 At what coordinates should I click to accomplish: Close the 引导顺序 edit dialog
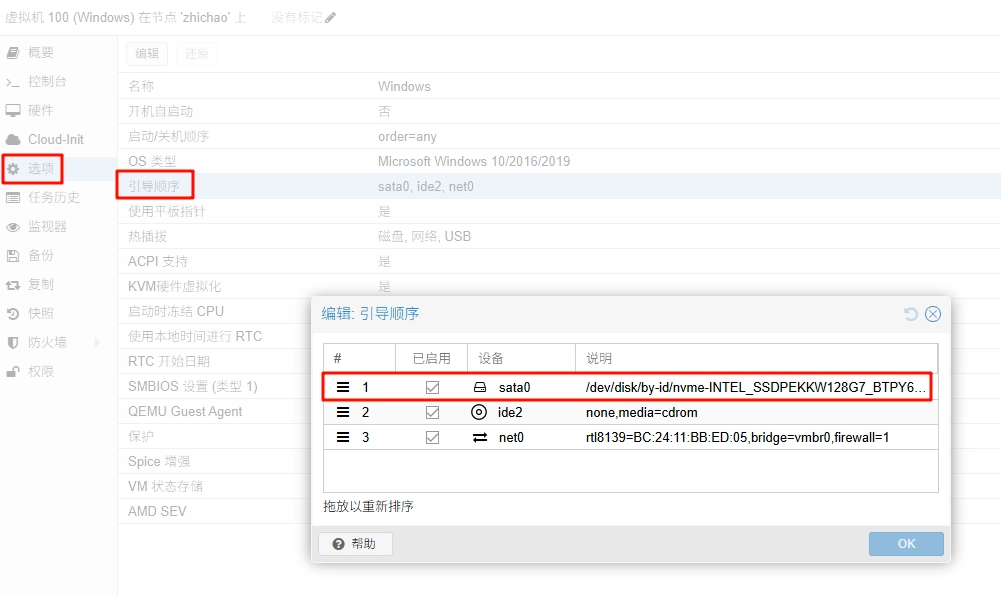[x=933, y=314]
